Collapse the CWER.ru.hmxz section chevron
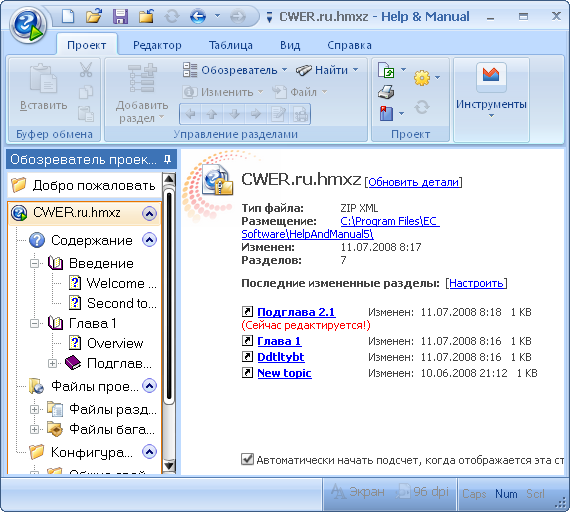This screenshot has height=512, width=570. pos(149,213)
